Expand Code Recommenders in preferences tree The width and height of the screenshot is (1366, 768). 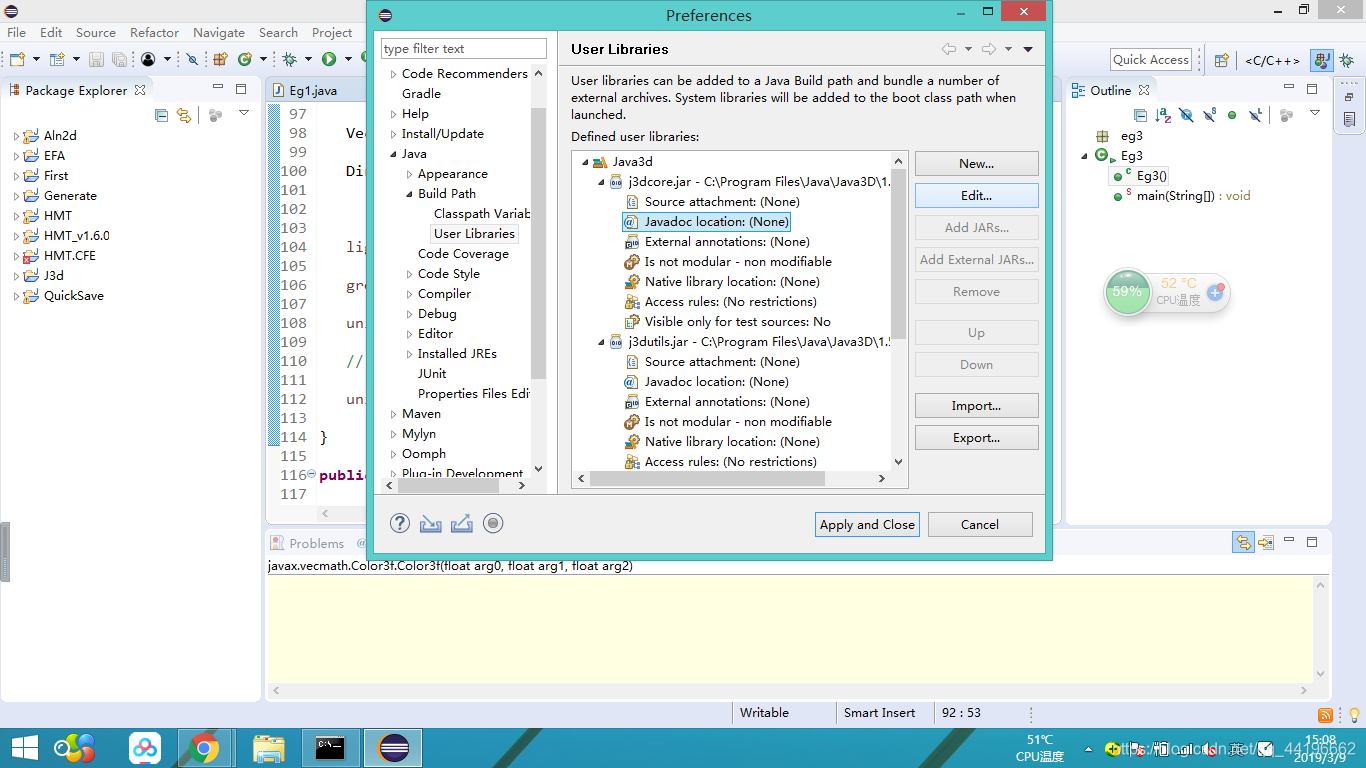(x=393, y=74)
